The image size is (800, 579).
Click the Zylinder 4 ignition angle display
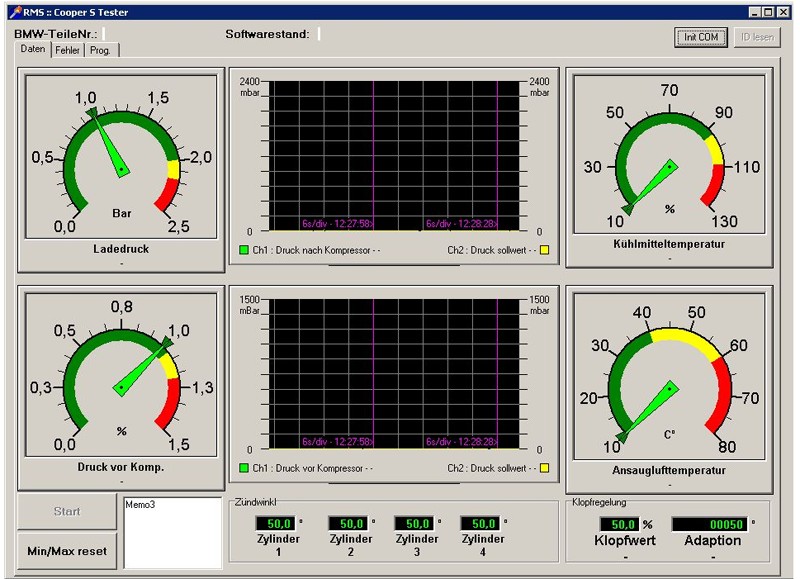point(479,523)
